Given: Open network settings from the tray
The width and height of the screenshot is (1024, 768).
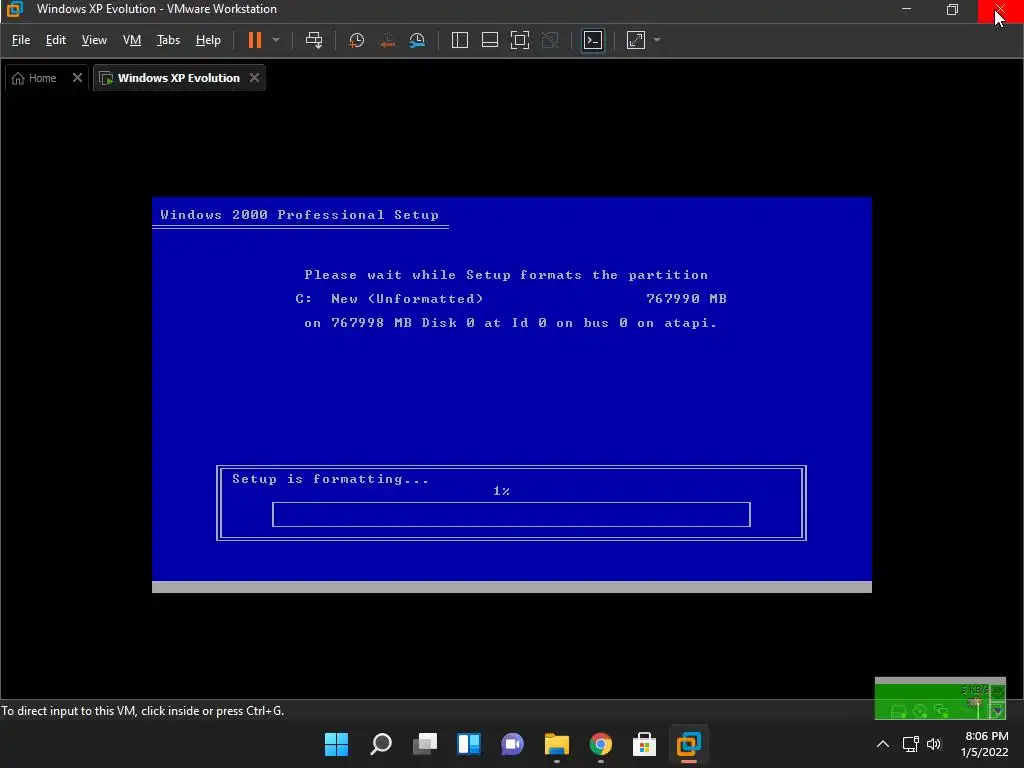Looking at the screenshot, I should (x=910, y=744).
